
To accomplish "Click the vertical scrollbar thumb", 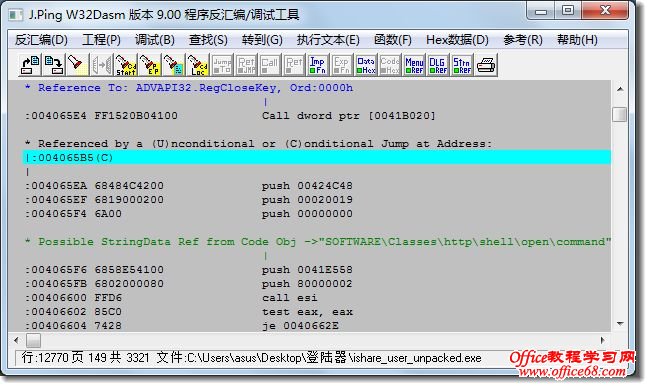I will coord(619,114).
